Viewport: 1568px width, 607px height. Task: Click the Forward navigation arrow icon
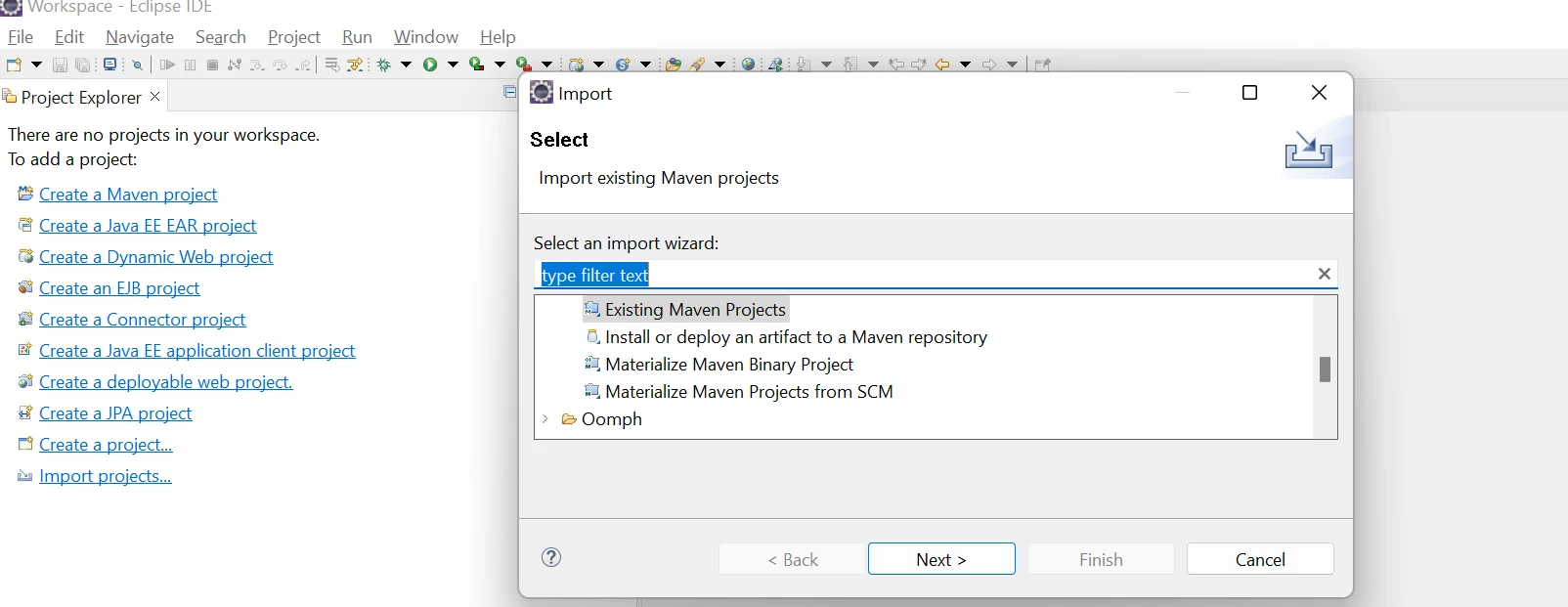[x=989, y=65]
